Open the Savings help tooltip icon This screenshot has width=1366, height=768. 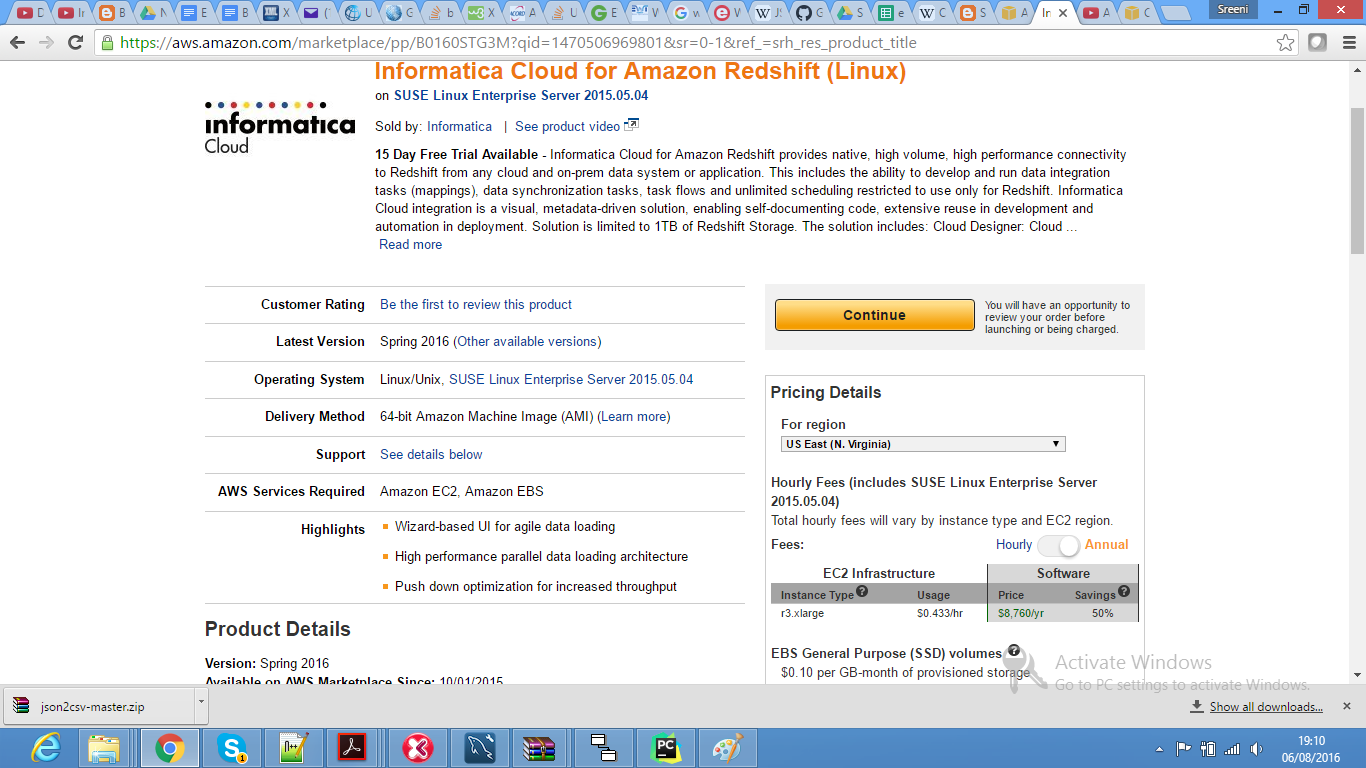[x=1124, y=593]
